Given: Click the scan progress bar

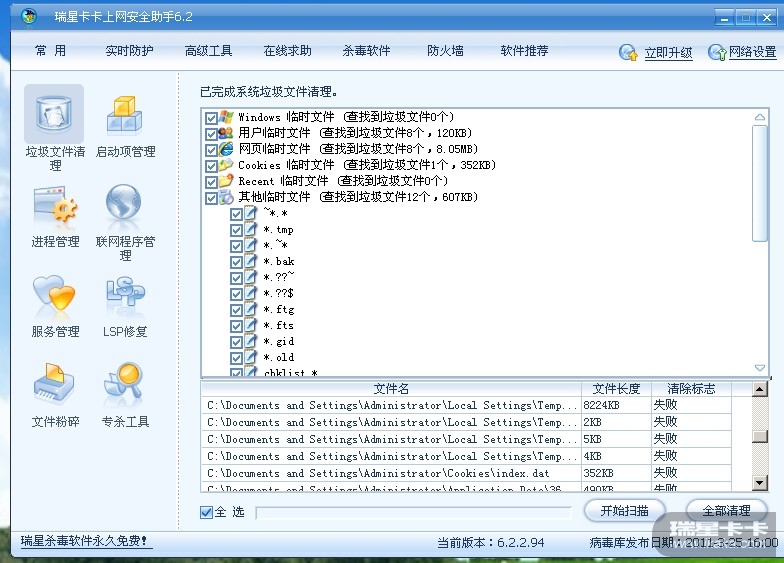Looking at the screenshot, I should click(413, 512).
